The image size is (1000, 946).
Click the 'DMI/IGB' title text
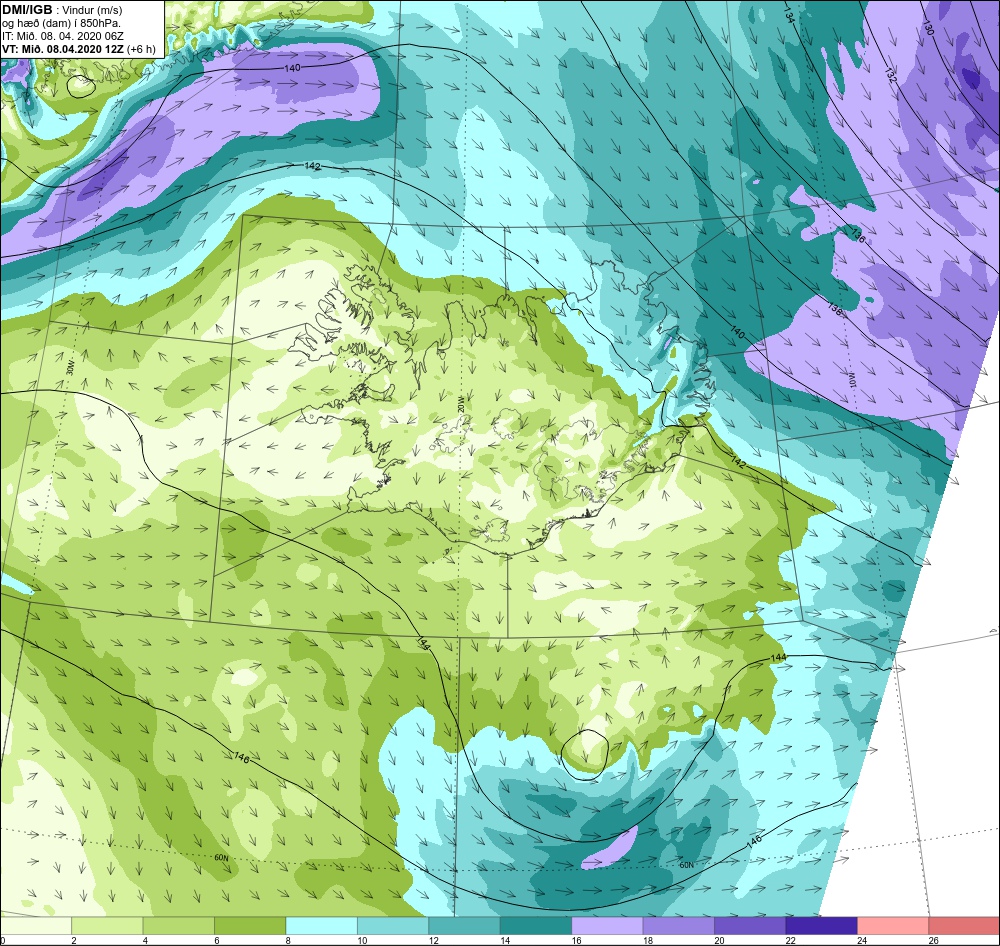(x=27, y=10)
